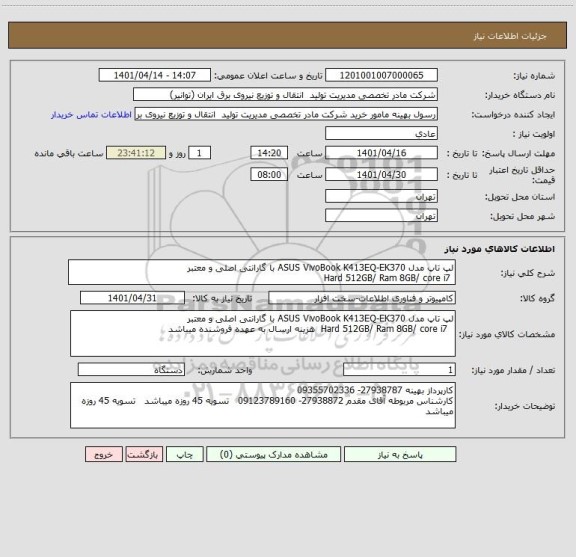This screenshot has height=557, width=576.
Task: Click the واحد شمارش label
Action: [225, 370]
